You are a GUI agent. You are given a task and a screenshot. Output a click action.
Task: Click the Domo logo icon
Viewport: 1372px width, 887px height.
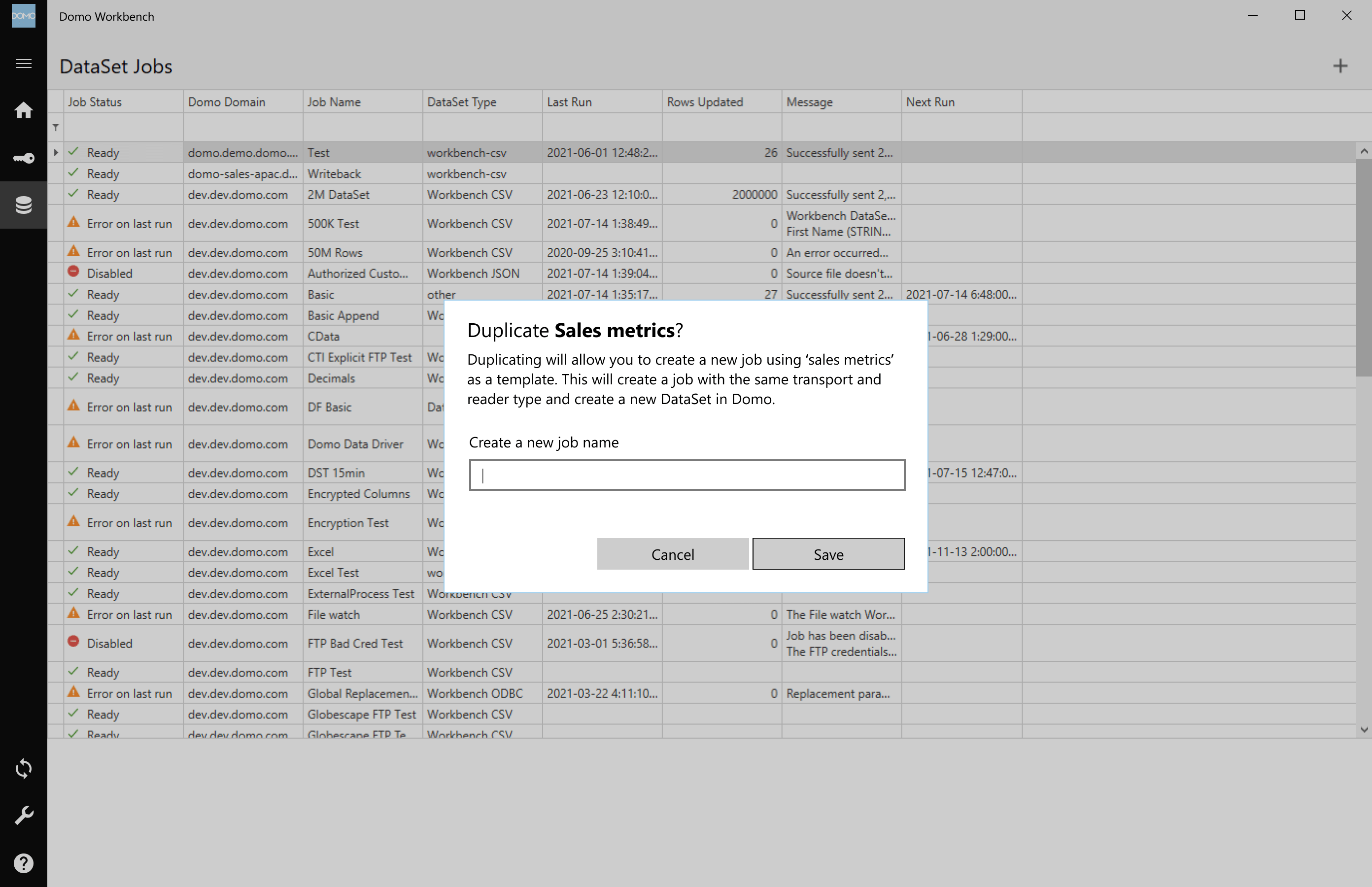click(23, 16)
